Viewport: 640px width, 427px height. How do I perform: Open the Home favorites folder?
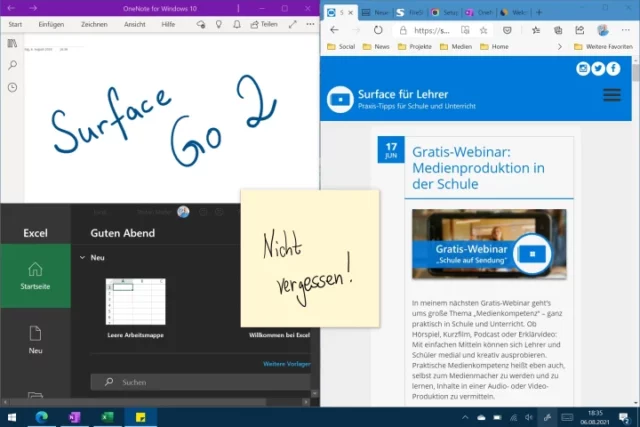pyautogui.click(x=494, y=47)
